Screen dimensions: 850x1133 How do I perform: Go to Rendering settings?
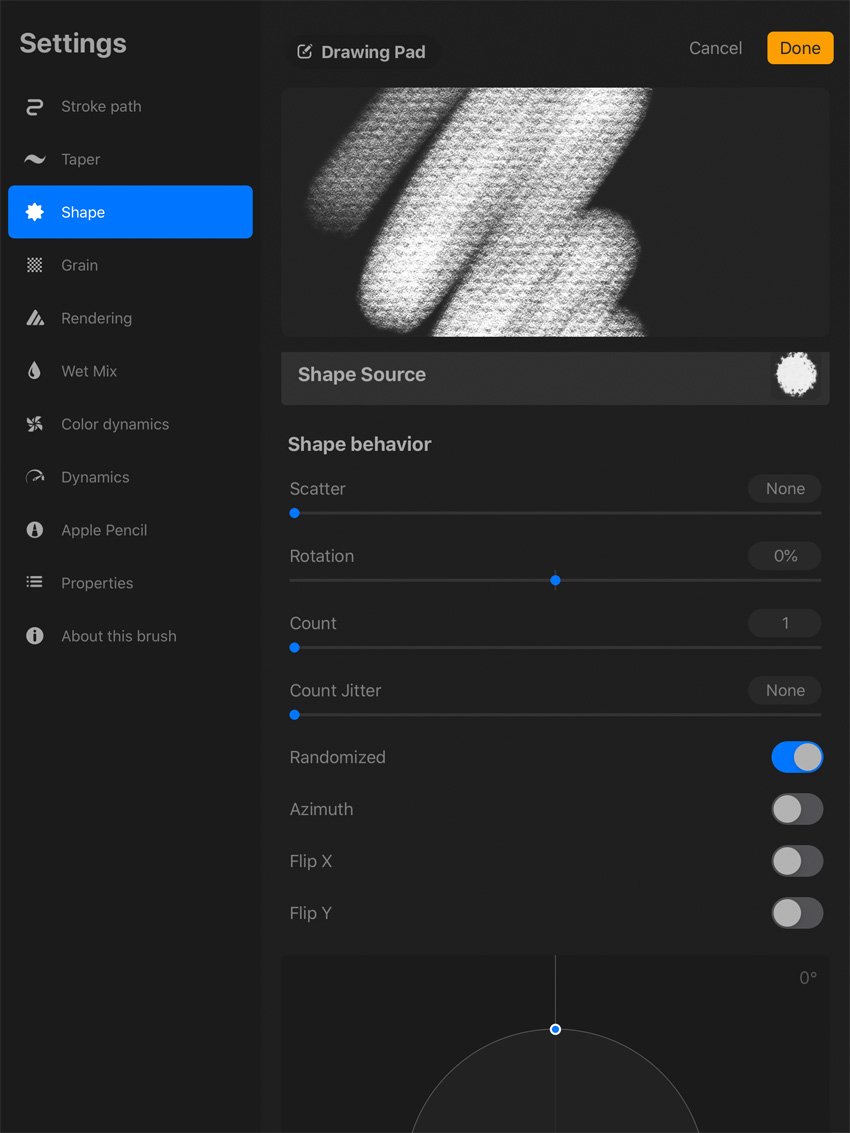point(97,318)
